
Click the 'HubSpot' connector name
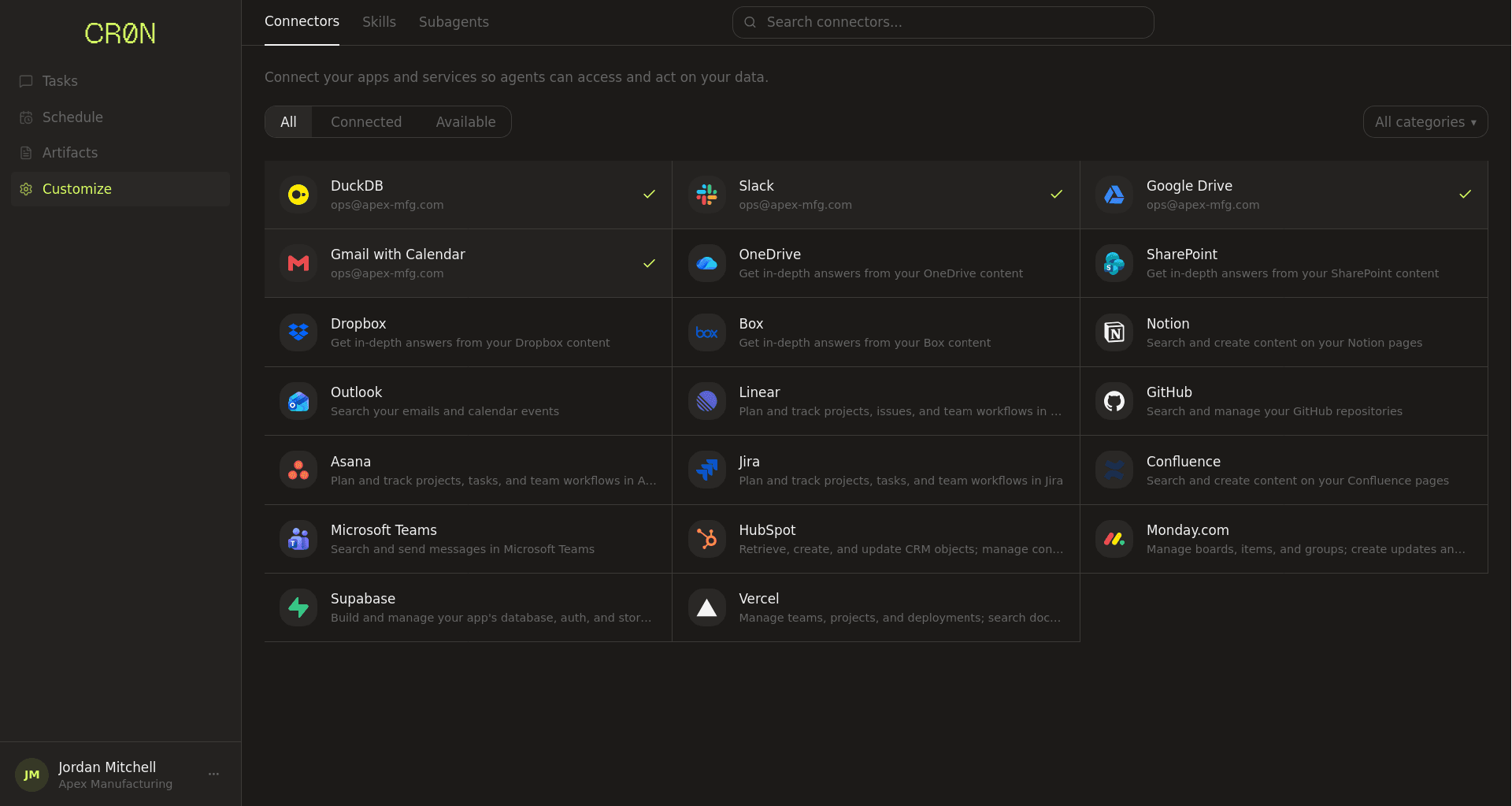[767, 530]
